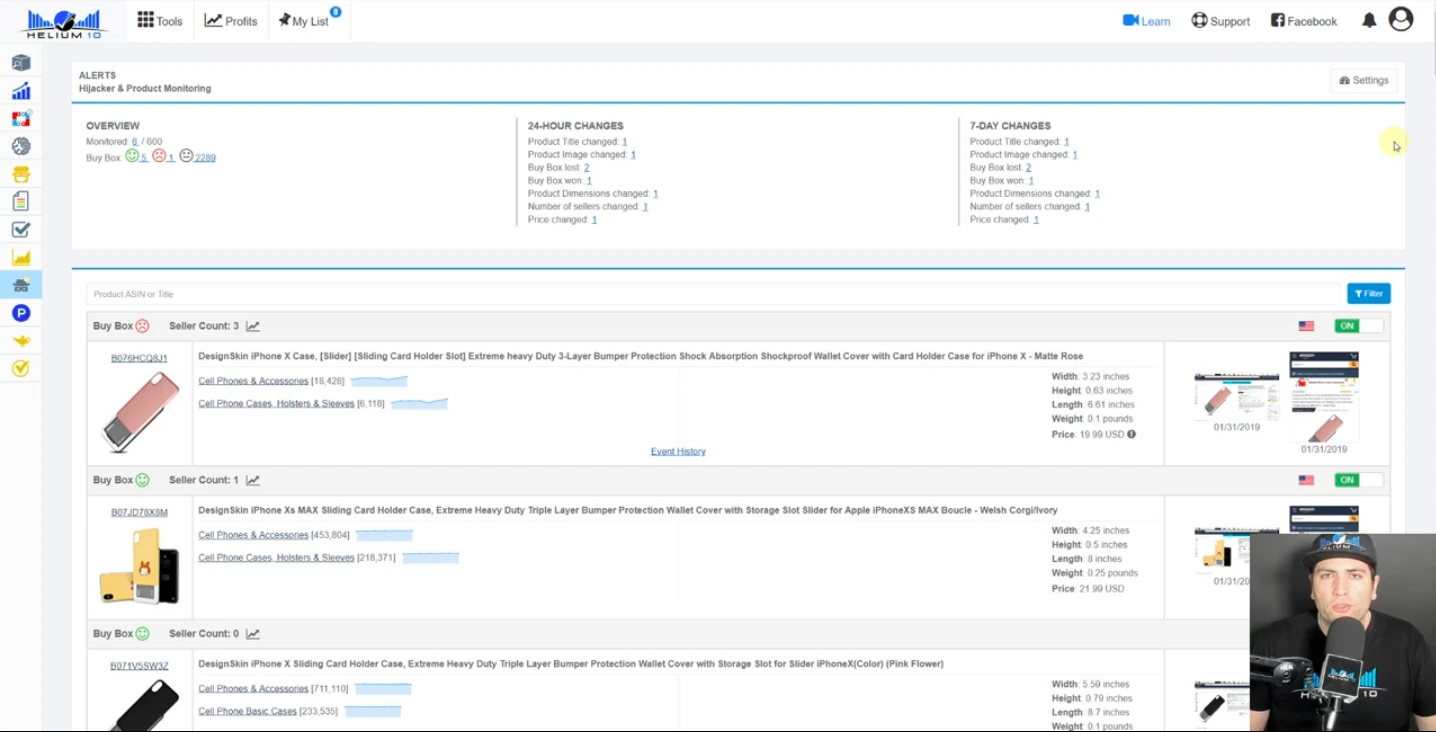Select the Trendster bar chart sidebar icon
Image resolution: width=1436 pixels, height=732 pixels.
[x=22, y=90]
